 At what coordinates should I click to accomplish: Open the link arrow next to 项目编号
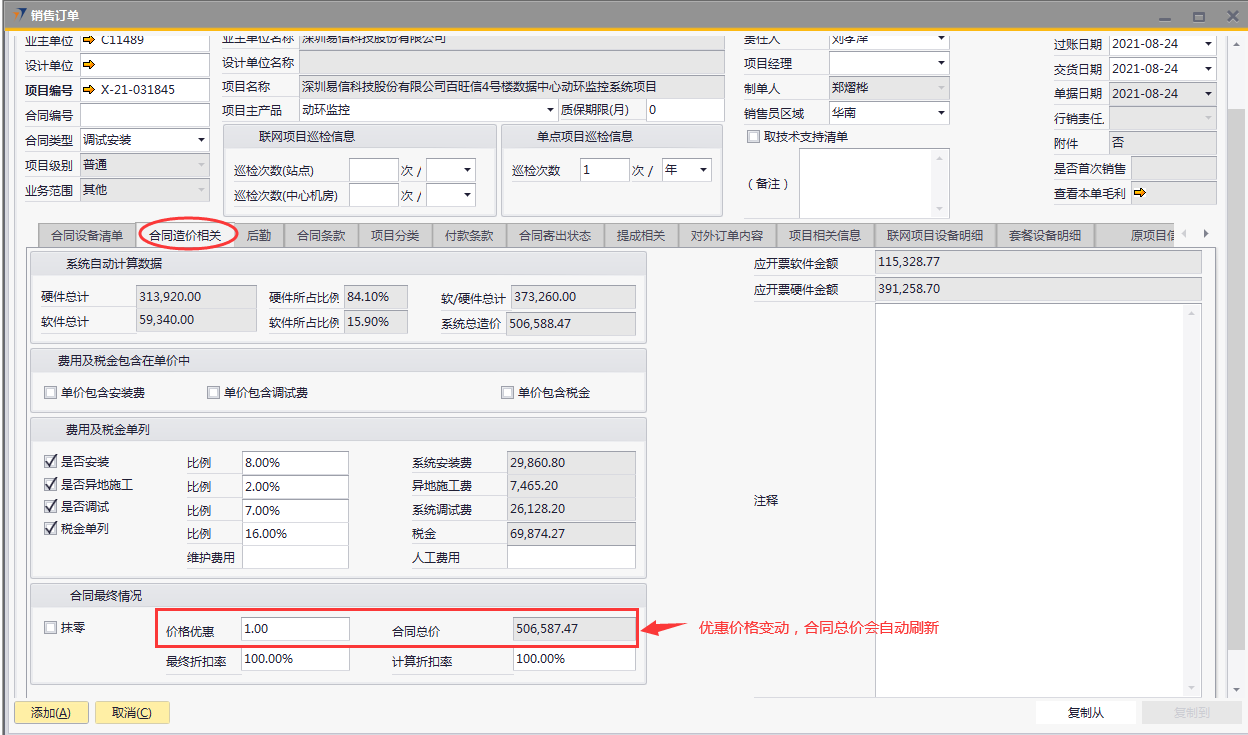click(89, 90)
